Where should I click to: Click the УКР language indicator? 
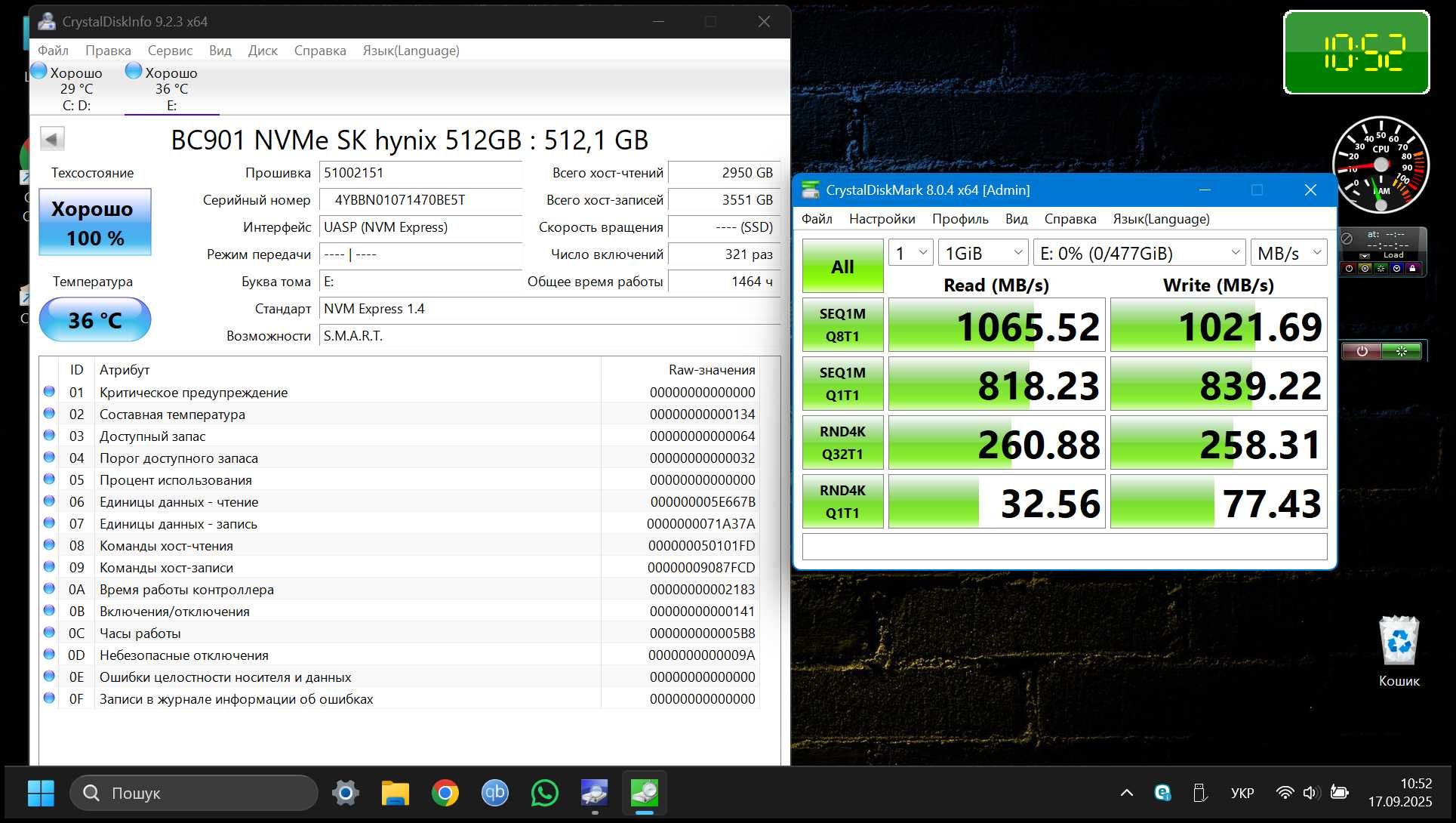(1242, 793)
